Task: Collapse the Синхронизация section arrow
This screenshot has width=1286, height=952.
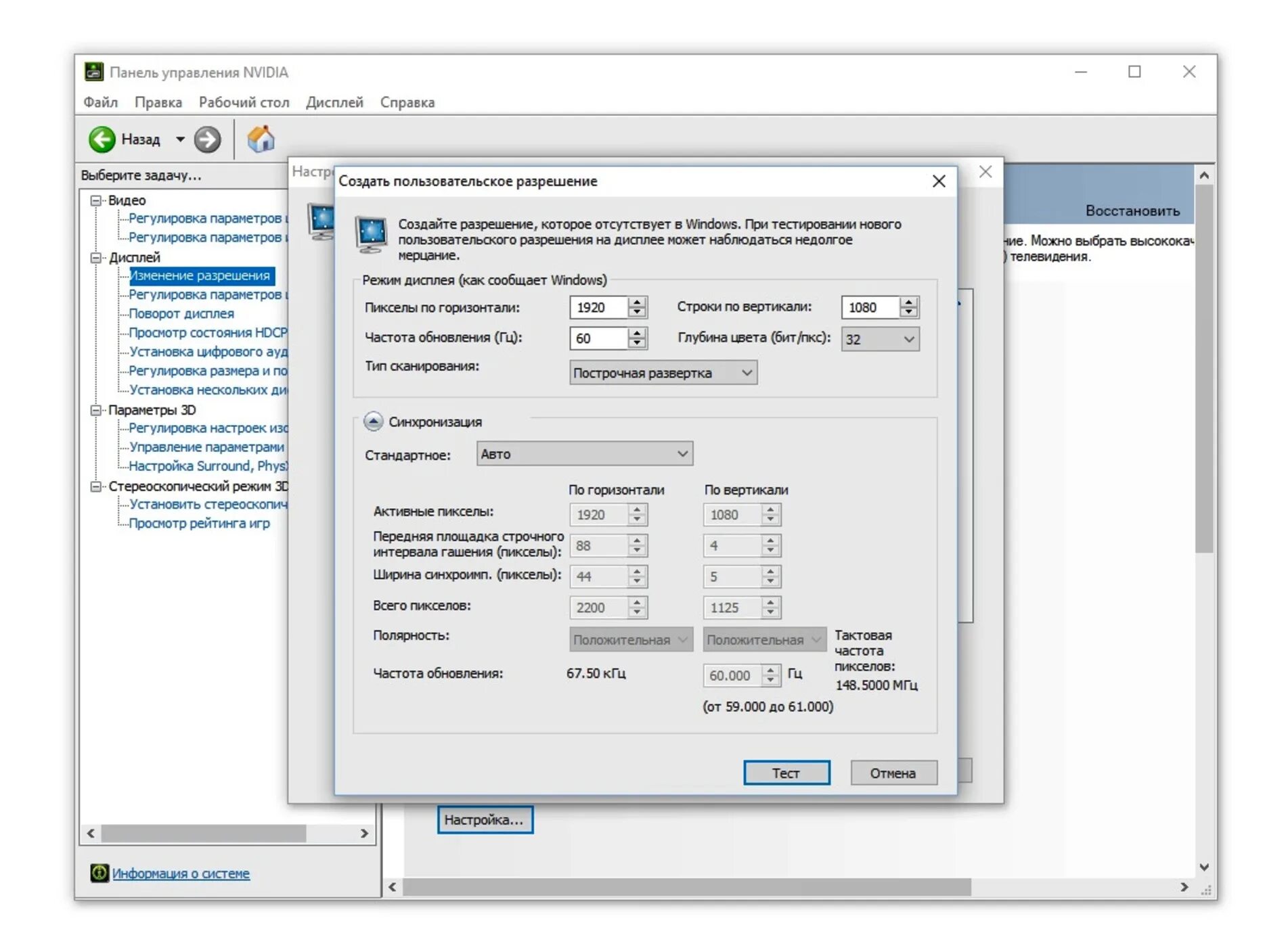Action: [373, 422]
